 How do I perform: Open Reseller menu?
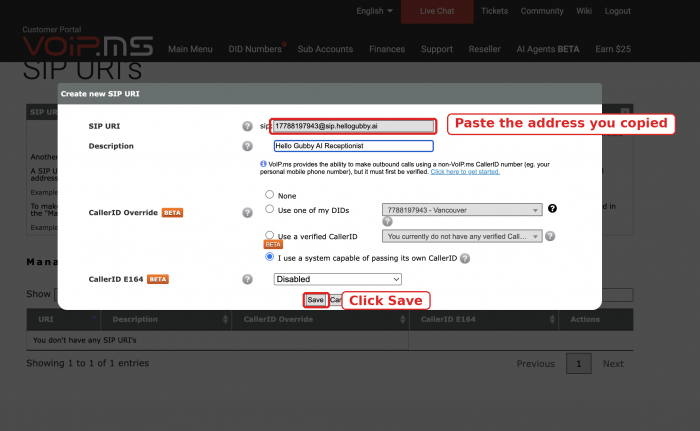pyautogui.click(x=484, y=49)
